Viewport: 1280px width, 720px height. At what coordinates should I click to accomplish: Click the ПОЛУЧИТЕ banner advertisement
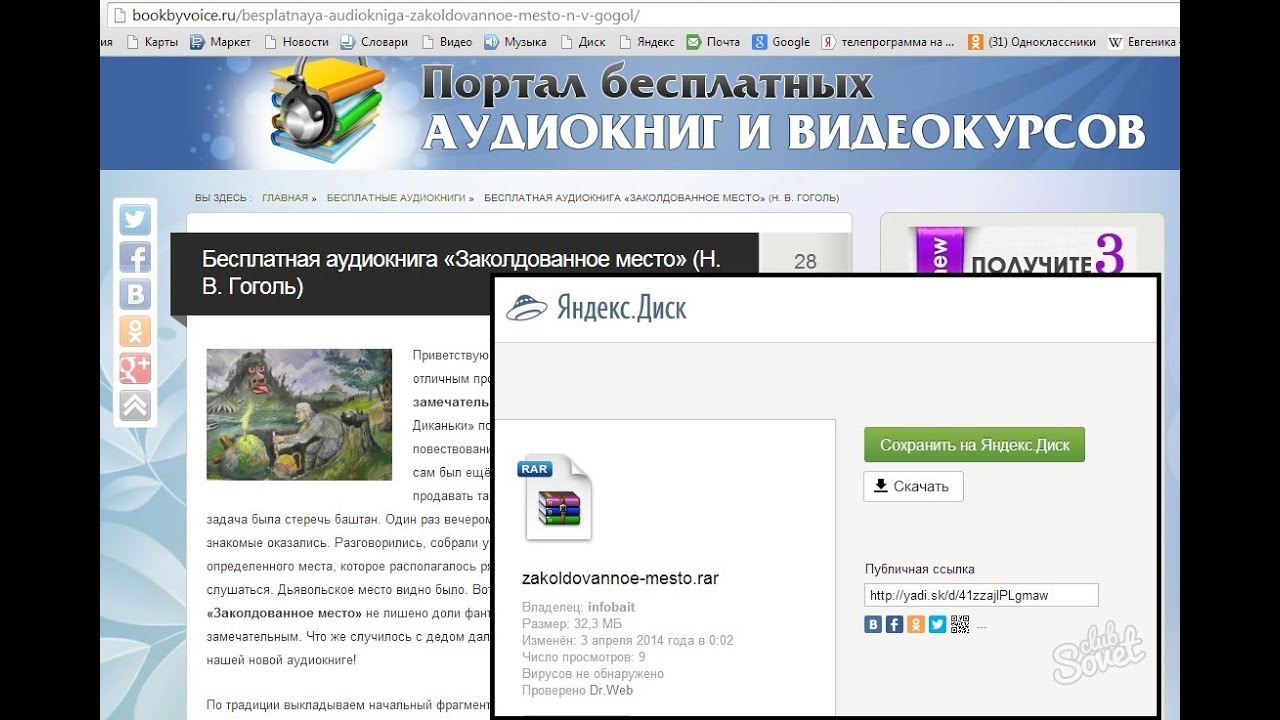[x=1022, y=250]
